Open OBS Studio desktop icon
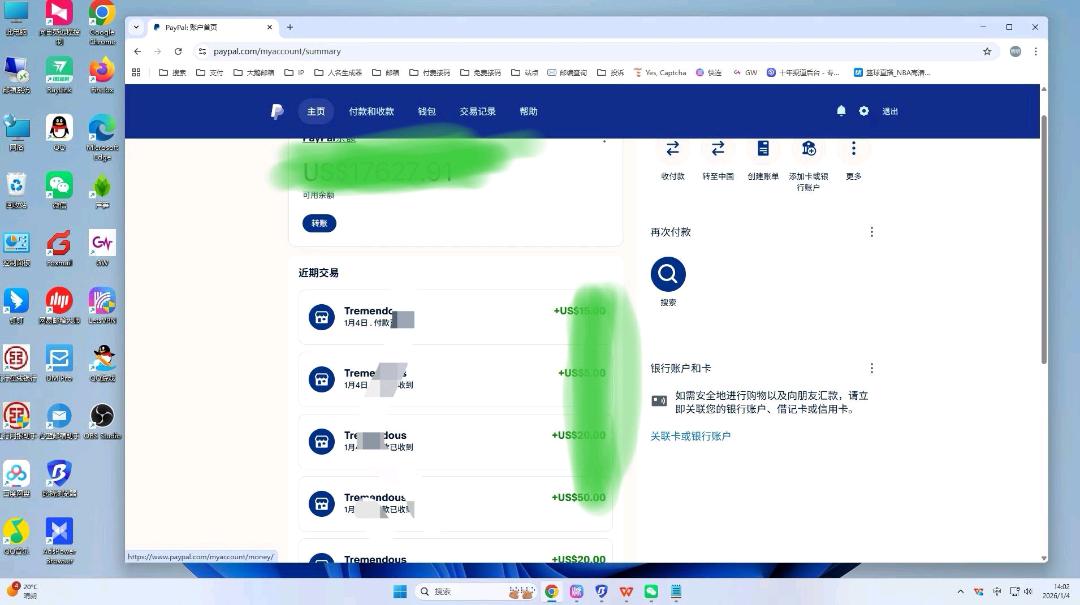 coord(102,421)
